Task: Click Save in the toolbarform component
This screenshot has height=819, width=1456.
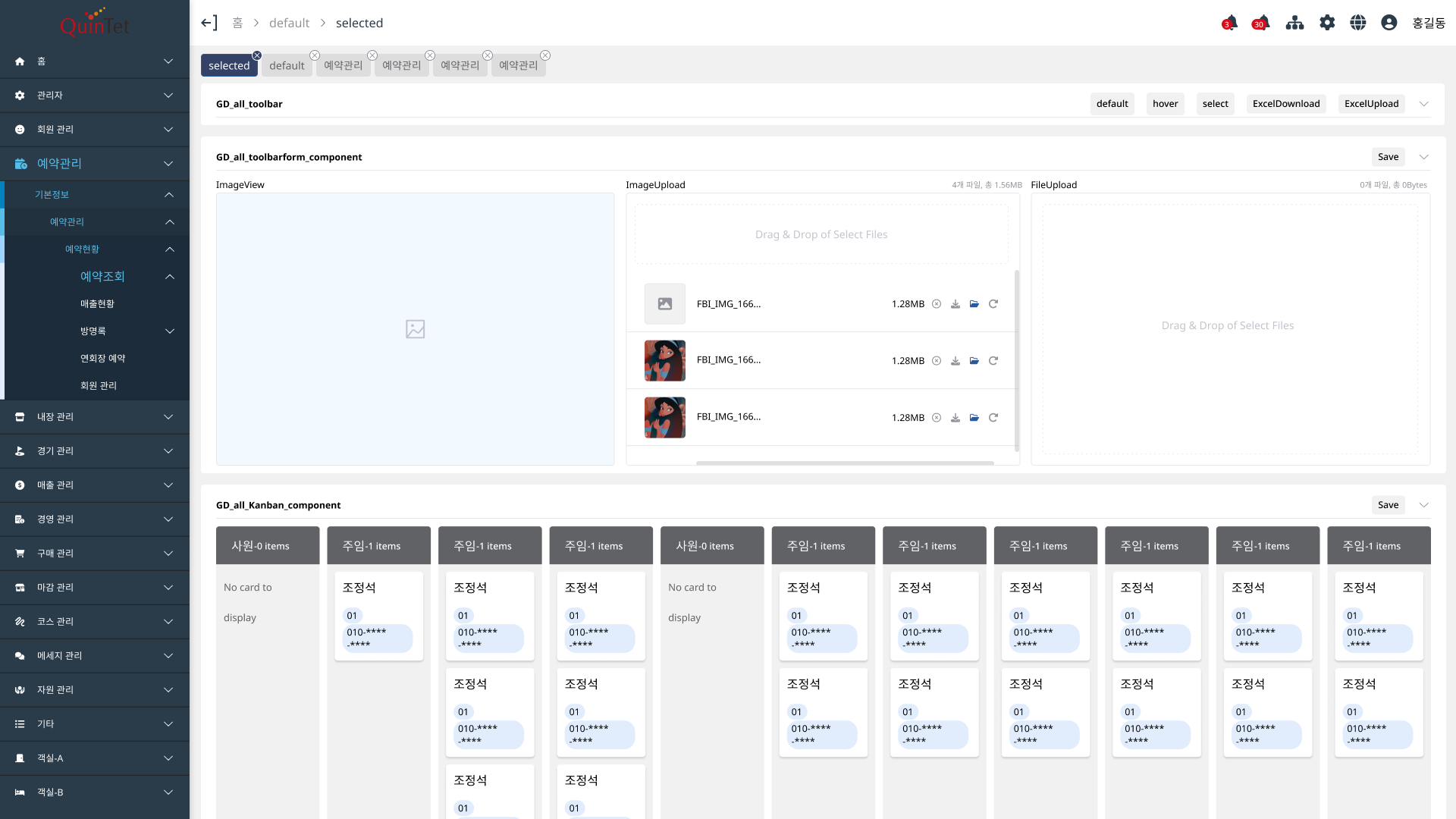Action: tap(1388, 157)
